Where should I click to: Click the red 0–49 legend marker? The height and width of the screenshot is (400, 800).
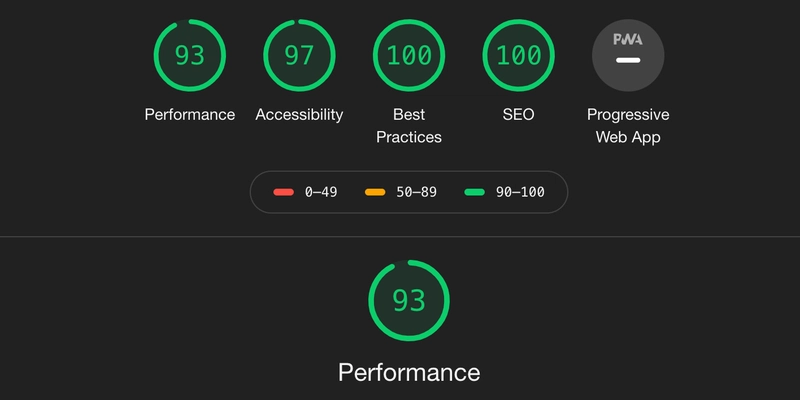pos(283,192)
